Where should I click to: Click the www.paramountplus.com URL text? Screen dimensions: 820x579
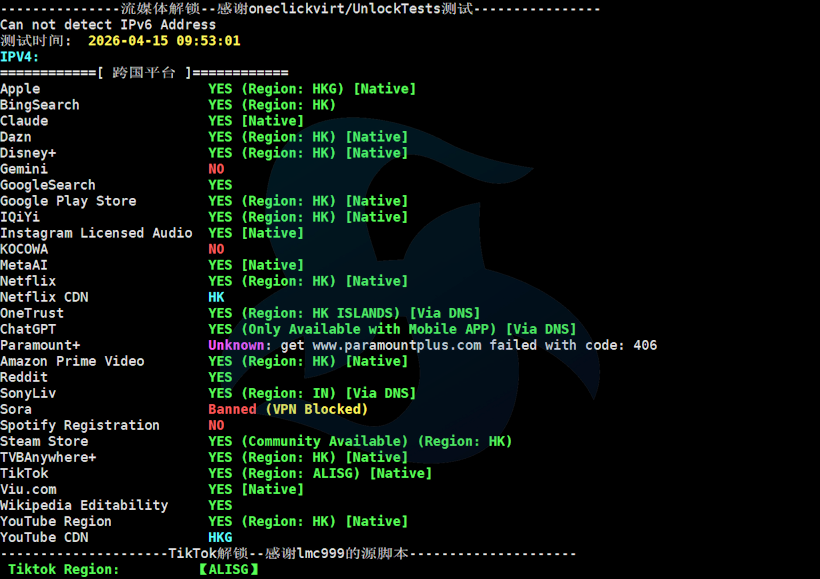[x=396, y=345]
